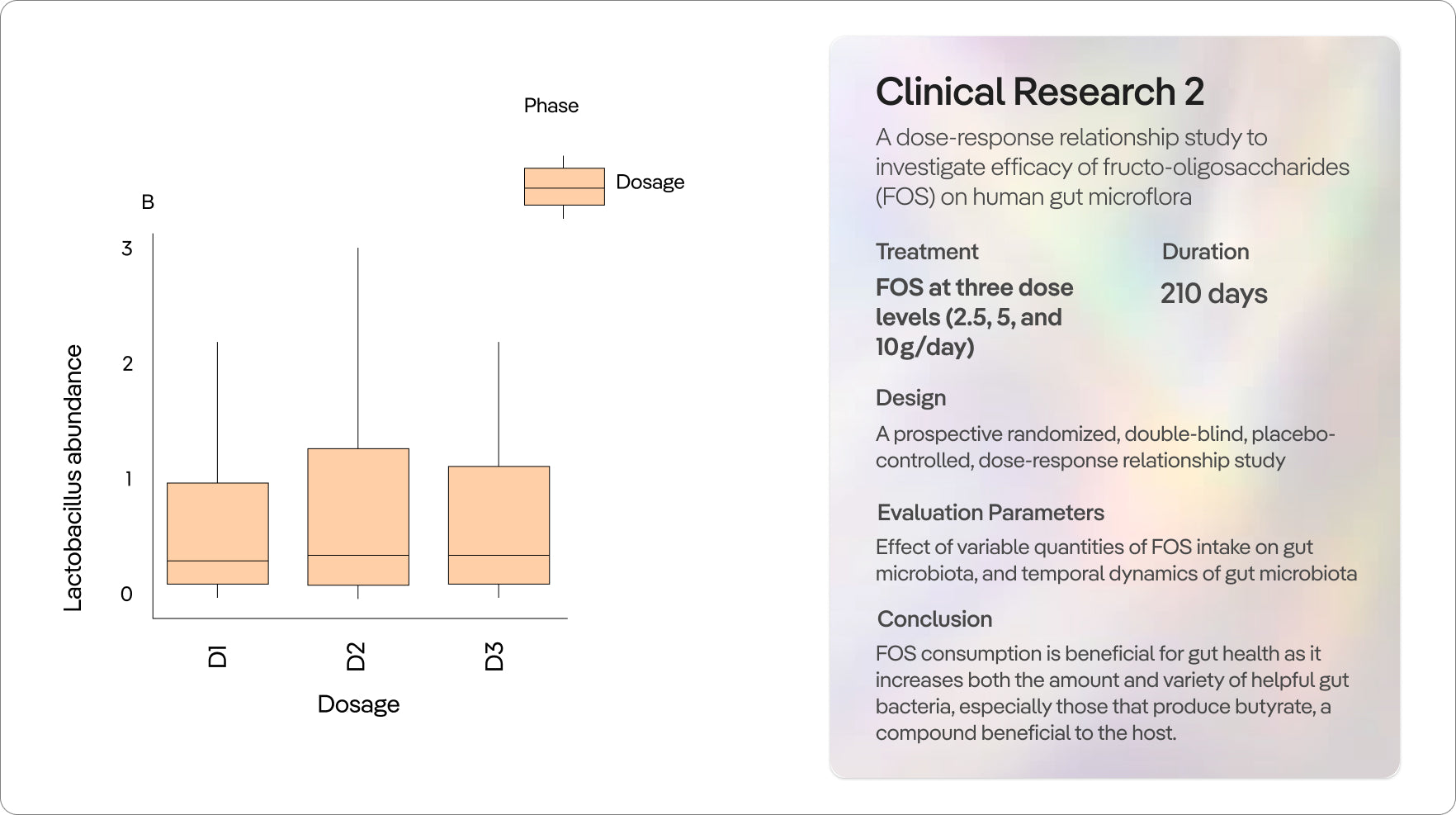Click the Dosage x-axis title below the chart
Viewport: 1456px width, 815px height.
pos(358,704)
